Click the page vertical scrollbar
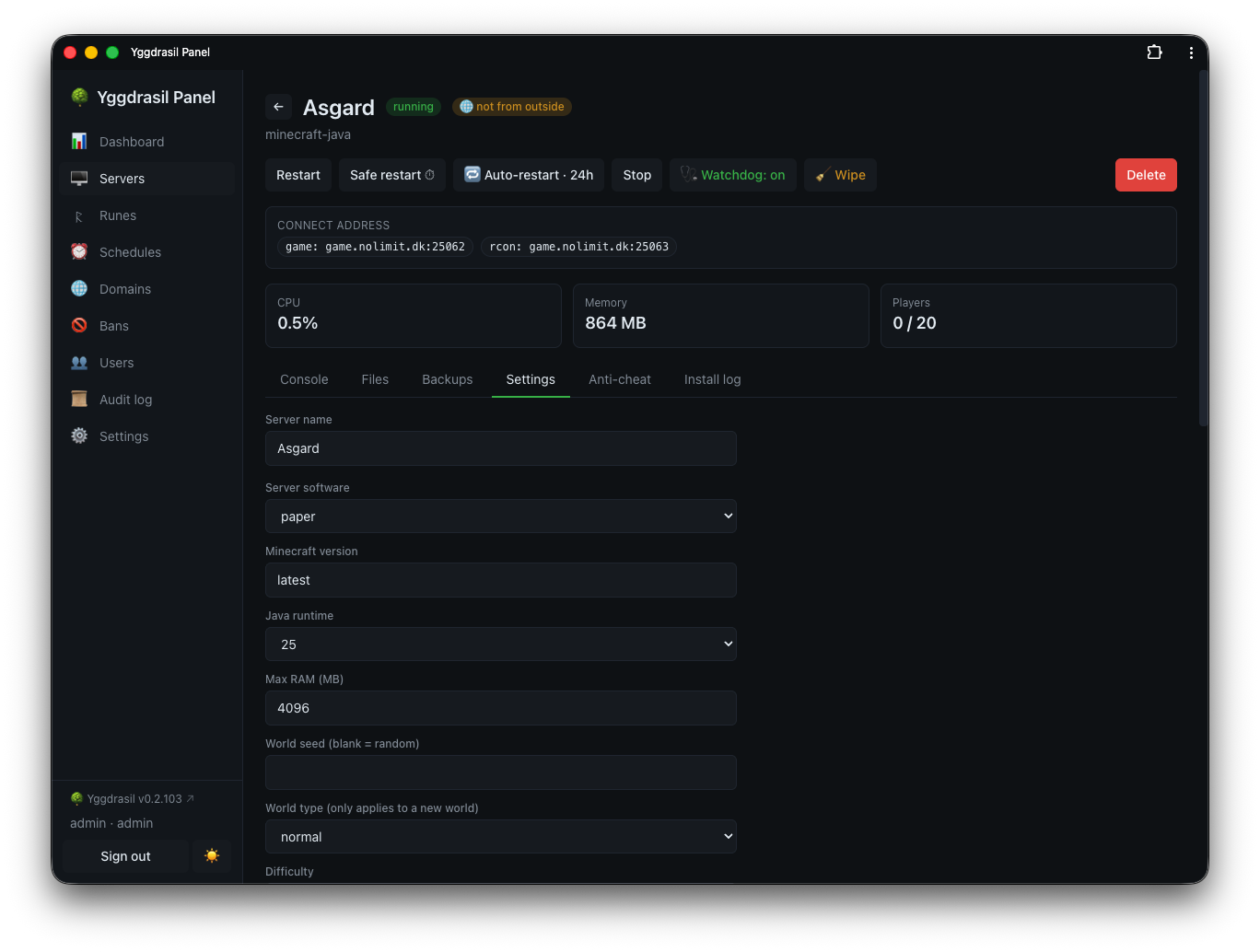The height and width of the screenshot is (952, 1260). (1203, 249)
